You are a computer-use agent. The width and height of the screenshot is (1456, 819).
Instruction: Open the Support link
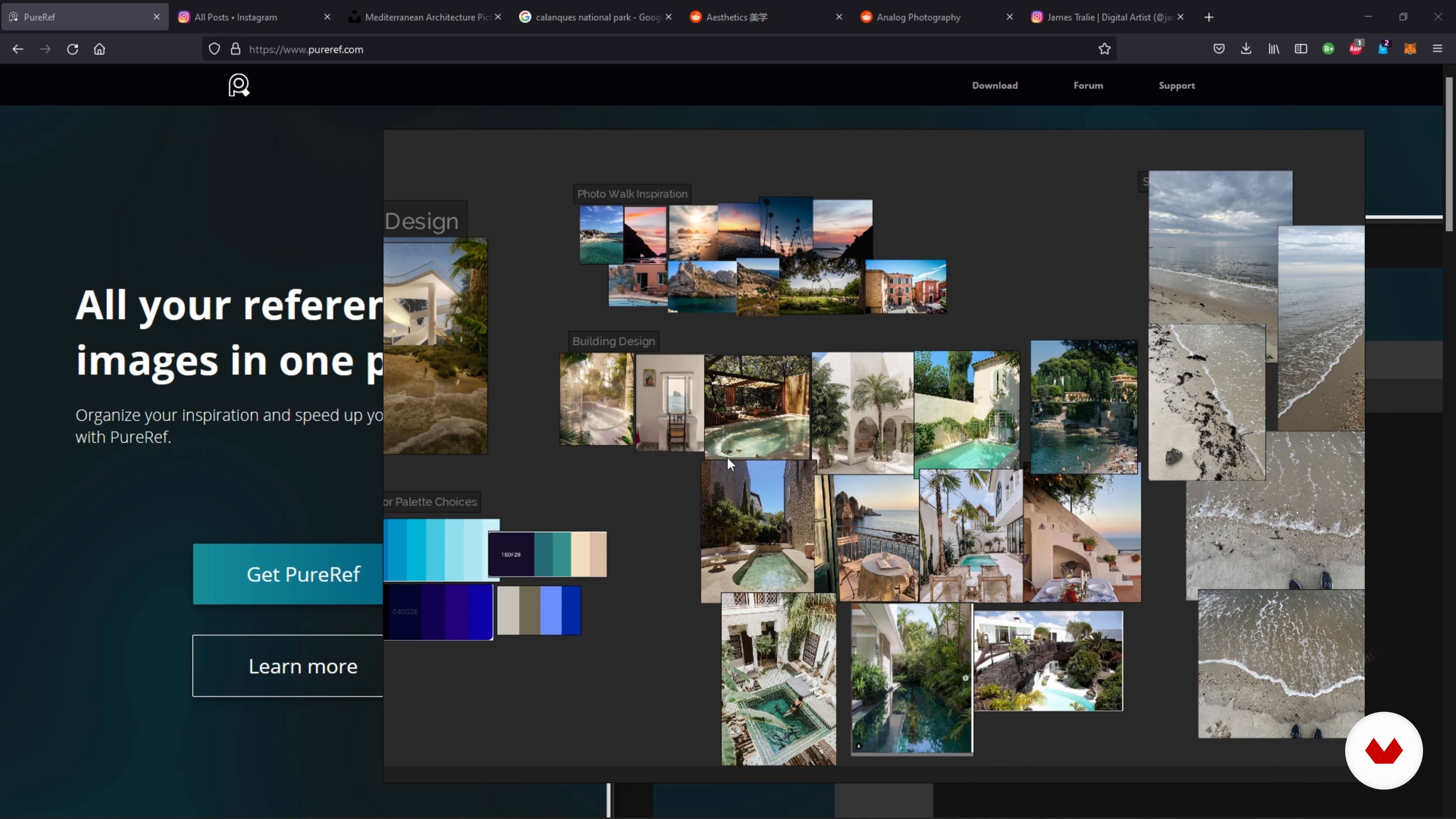click(1177, 85)
